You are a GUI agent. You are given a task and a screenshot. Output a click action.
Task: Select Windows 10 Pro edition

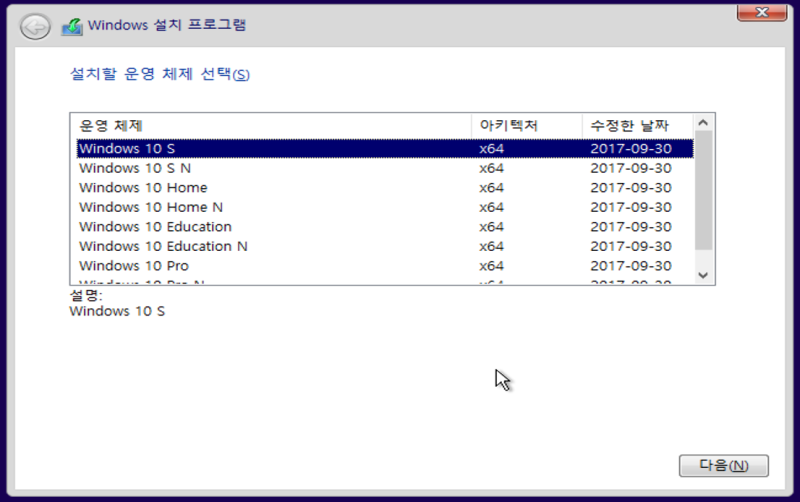[x=385, y=266]
